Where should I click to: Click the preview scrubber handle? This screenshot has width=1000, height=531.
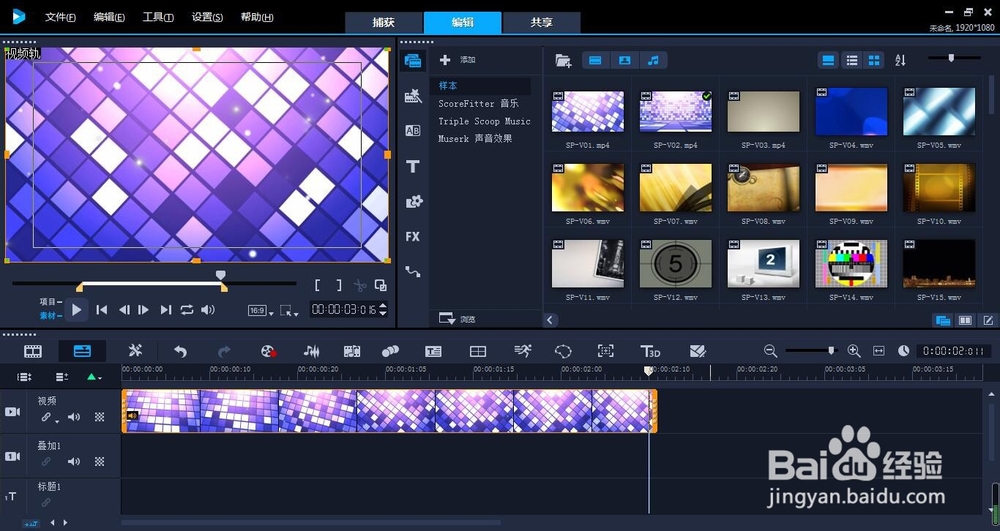tap(221, 275)
